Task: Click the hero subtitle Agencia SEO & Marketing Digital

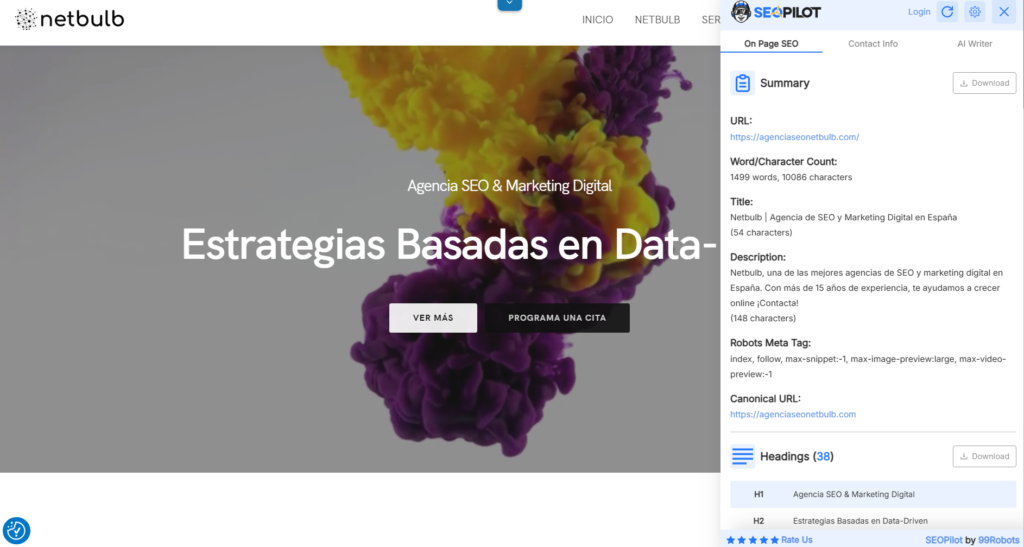Action: coord(509,186)
